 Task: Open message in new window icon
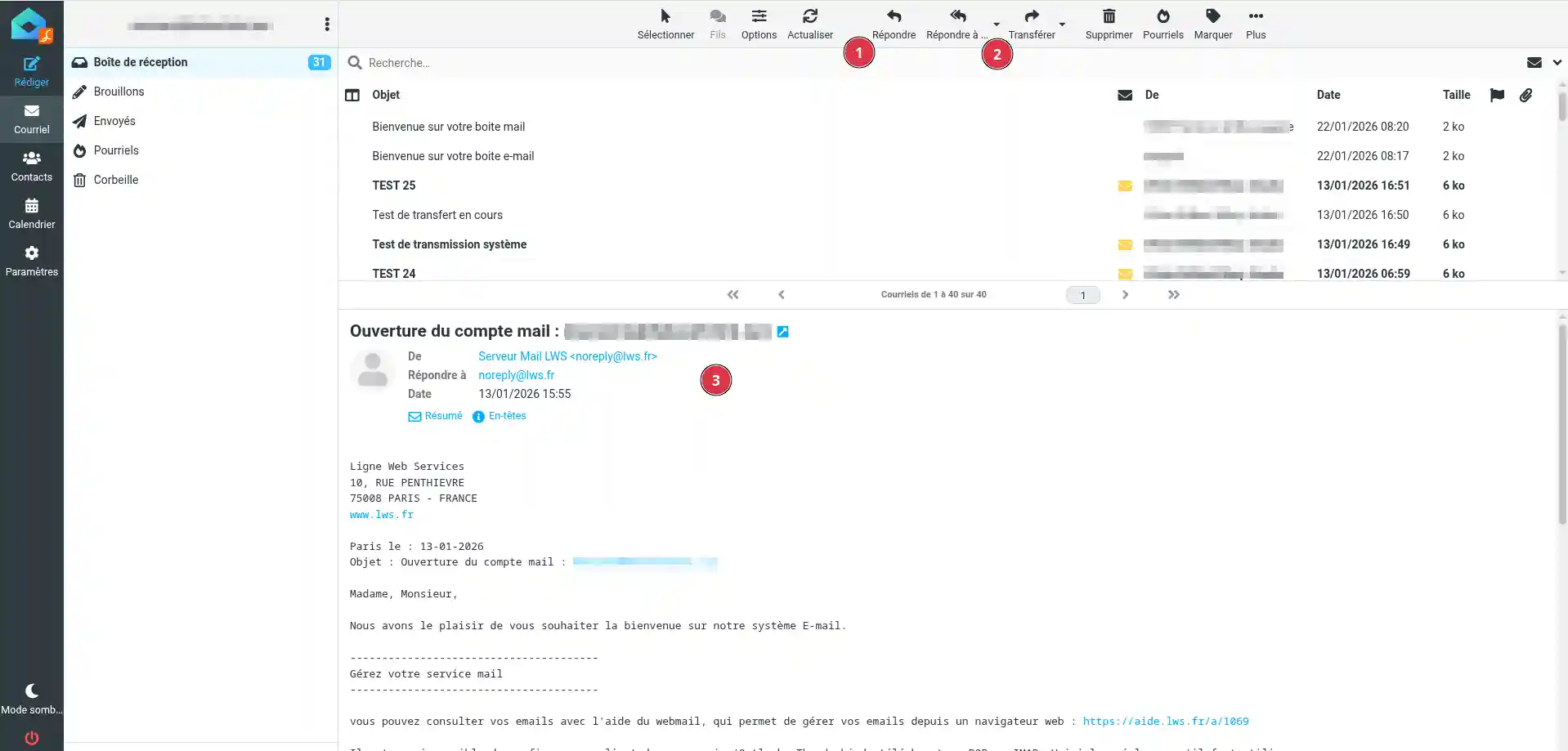(x=782, y=332)
